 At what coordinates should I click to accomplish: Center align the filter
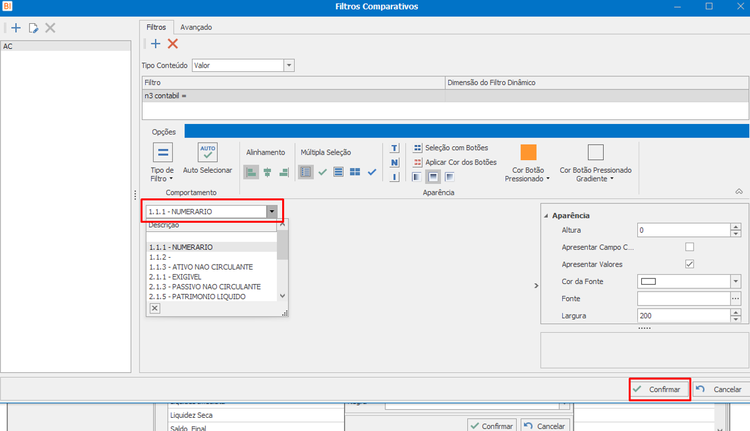click(267, 172)
